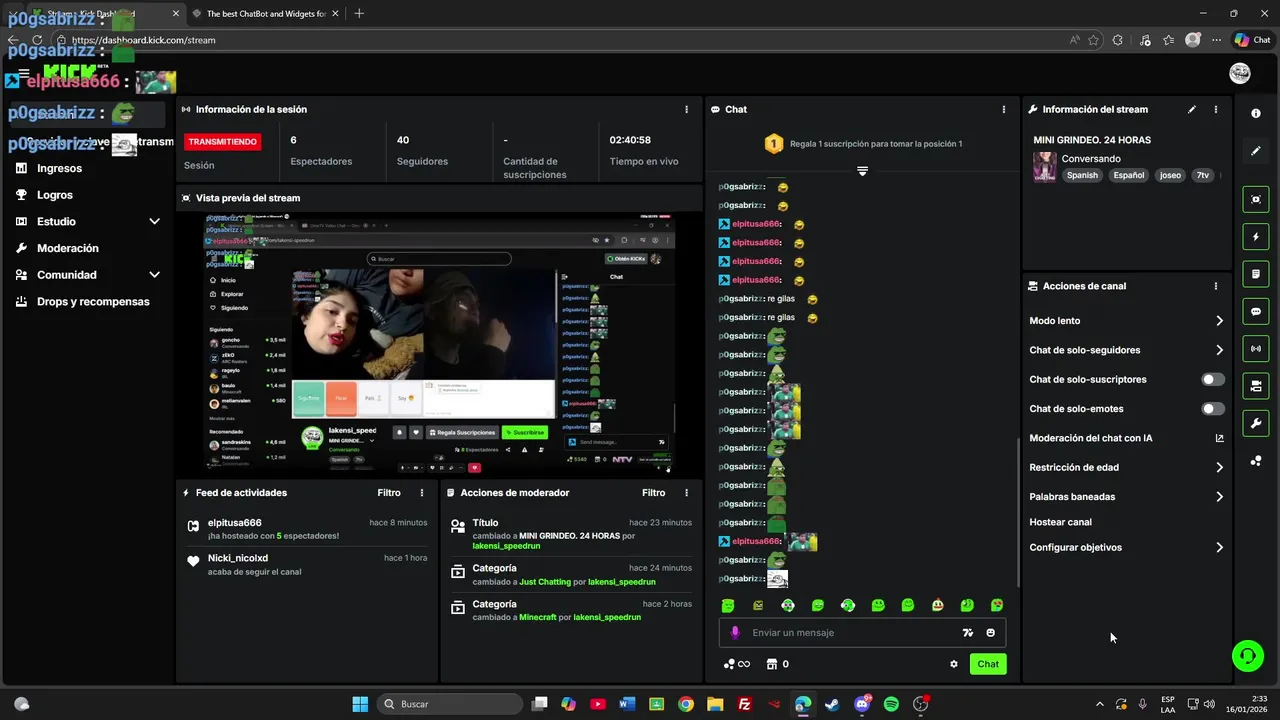Click the purple microphone icon in message box
Screen dimensions: 1280x720
click(735, 633)
